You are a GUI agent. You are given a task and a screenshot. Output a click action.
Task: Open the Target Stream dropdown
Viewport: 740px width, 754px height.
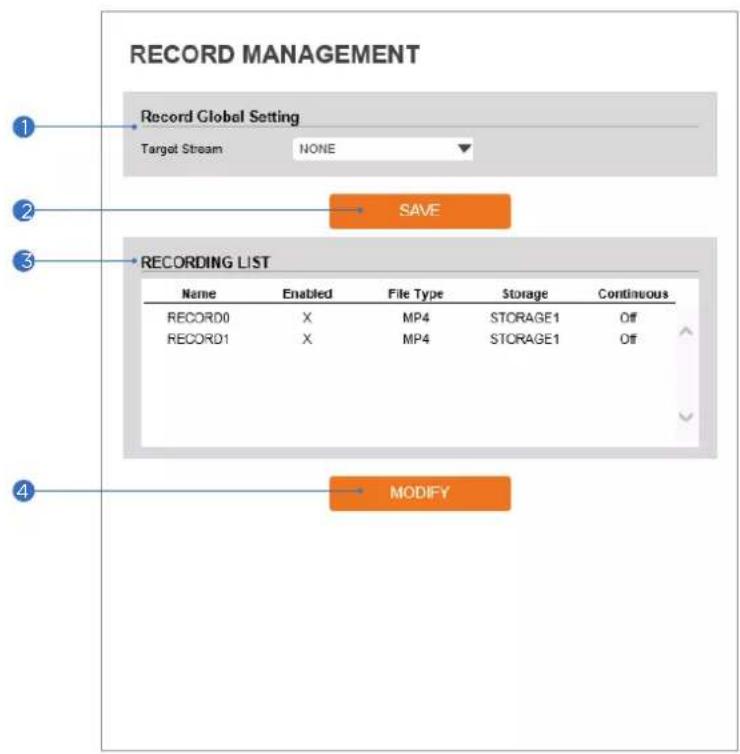pyautogui.click(x=383, y=149)
